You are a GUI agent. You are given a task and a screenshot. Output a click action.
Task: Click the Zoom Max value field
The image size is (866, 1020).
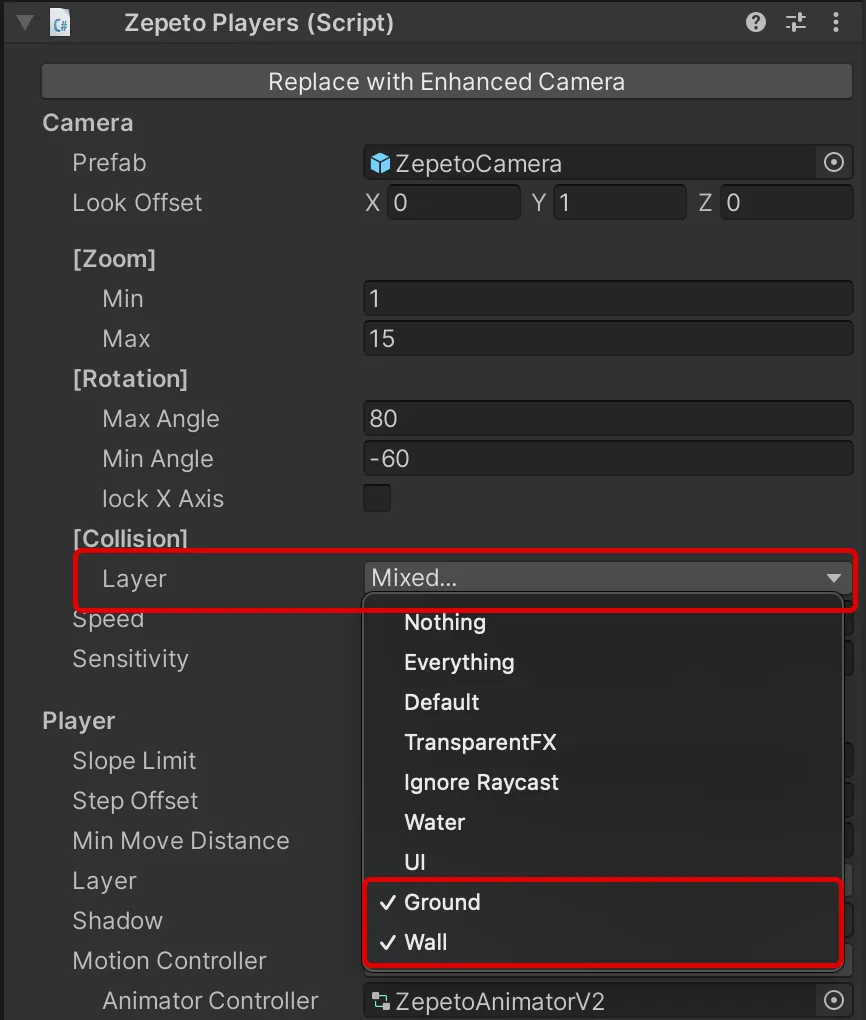pyautogui.click(x=608, y=338)
